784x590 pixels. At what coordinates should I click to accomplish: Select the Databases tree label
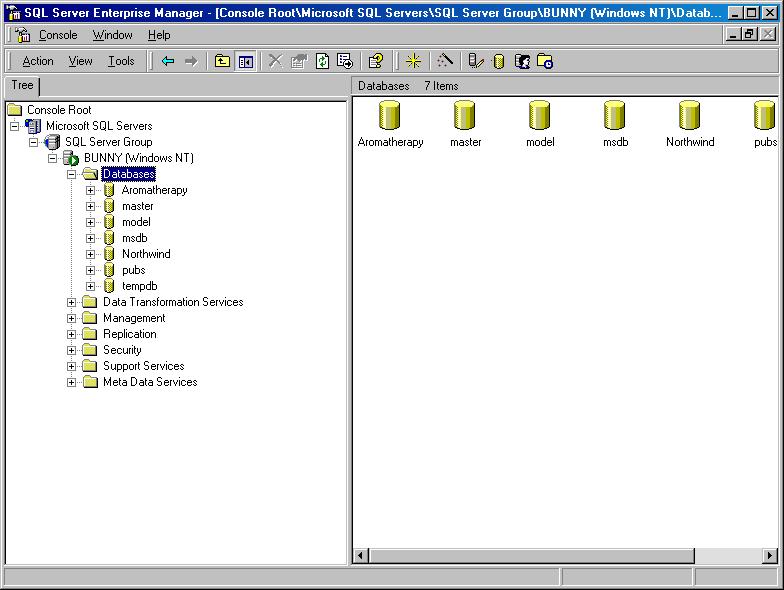click(x=128, y=174)
